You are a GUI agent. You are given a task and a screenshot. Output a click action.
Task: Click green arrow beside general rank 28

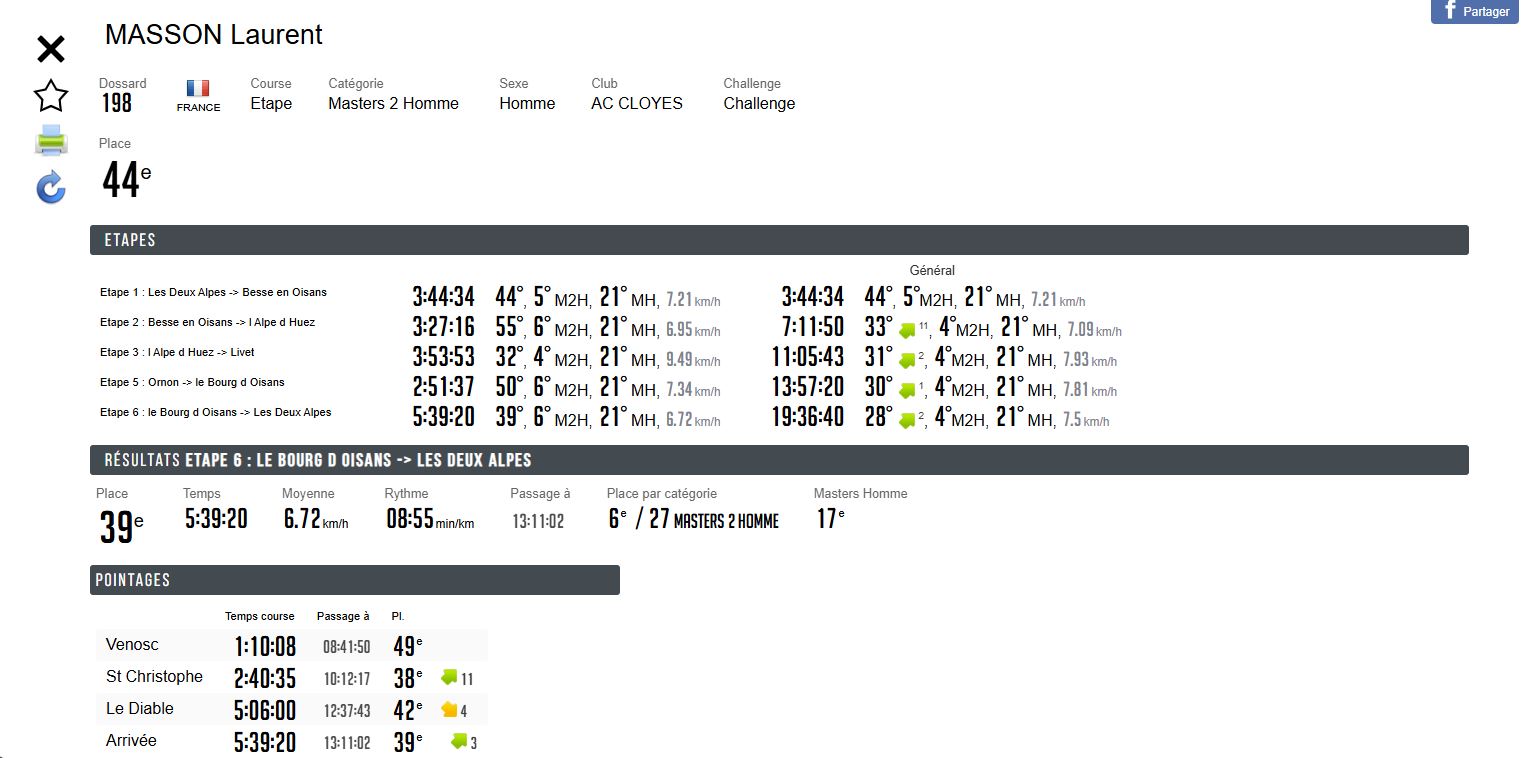click(x=907, y=420)
